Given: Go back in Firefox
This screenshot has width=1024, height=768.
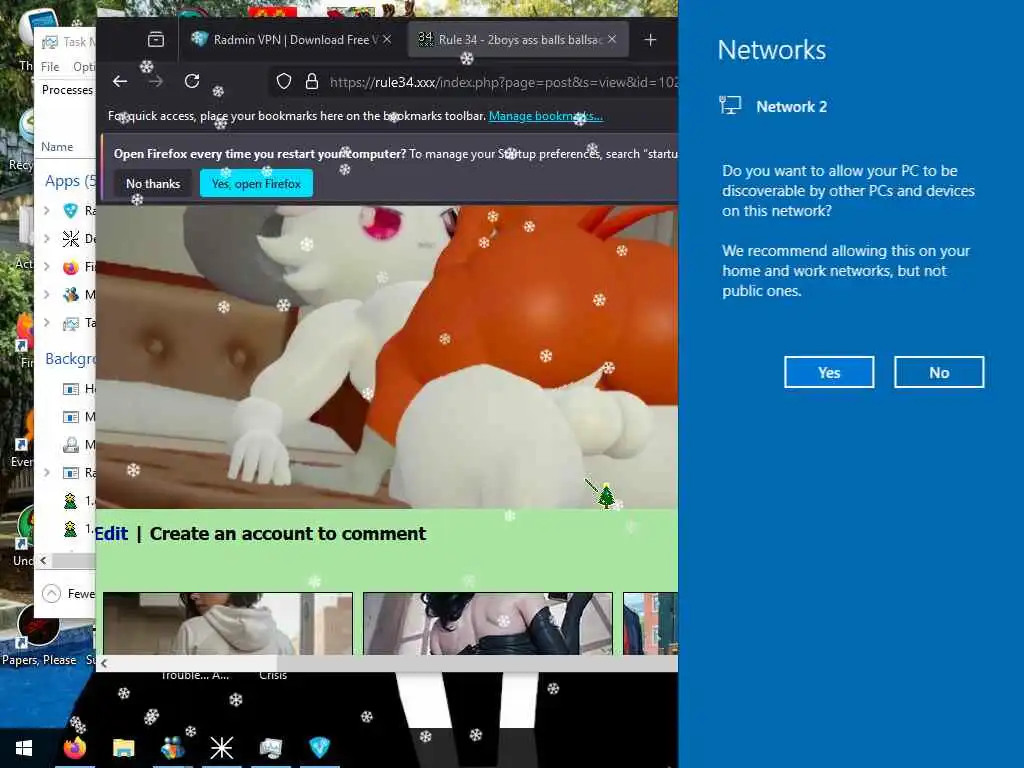Looking at the screenshot, I should tap(120, 81).
